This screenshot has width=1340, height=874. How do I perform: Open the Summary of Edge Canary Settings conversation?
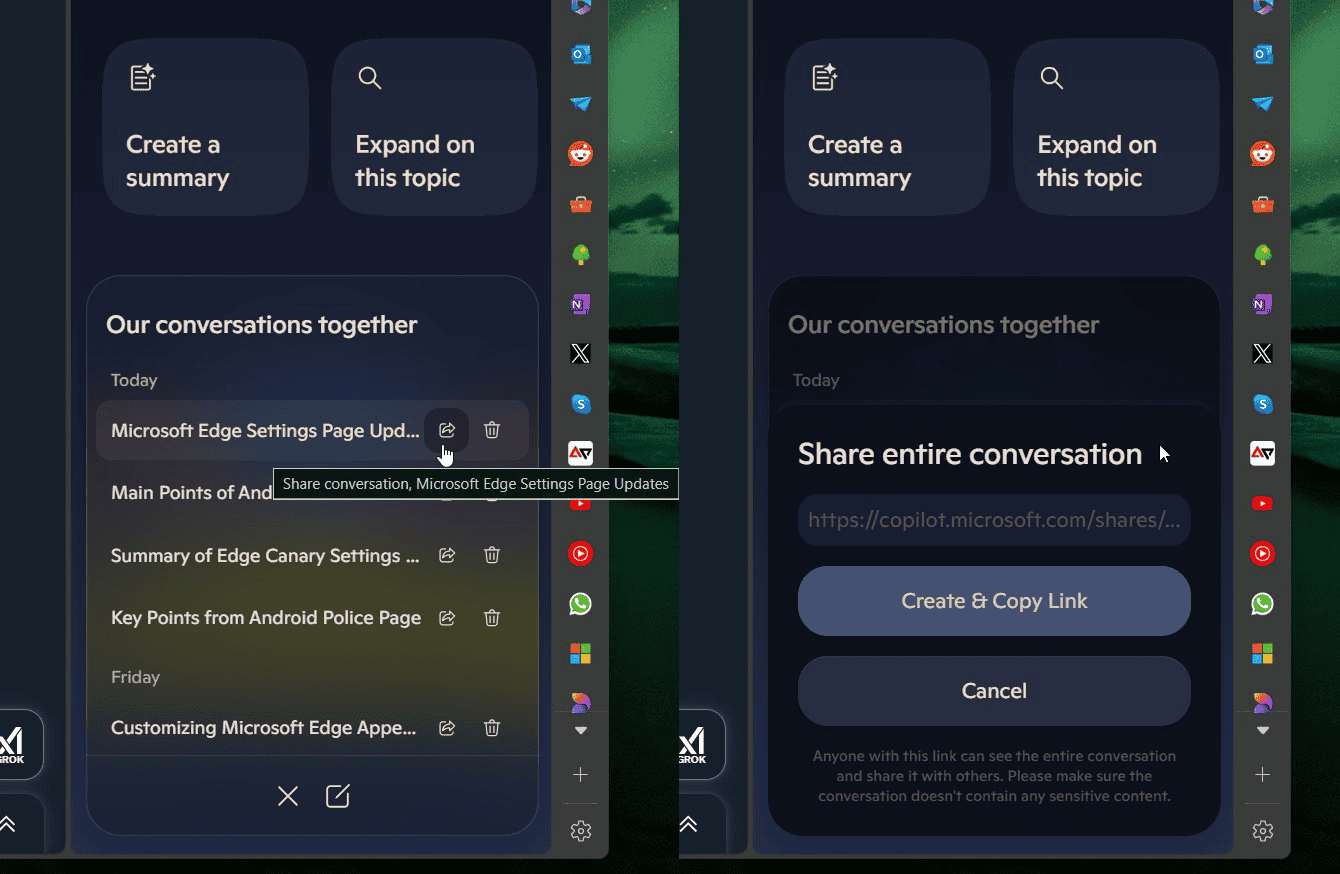tap(265, 556)
